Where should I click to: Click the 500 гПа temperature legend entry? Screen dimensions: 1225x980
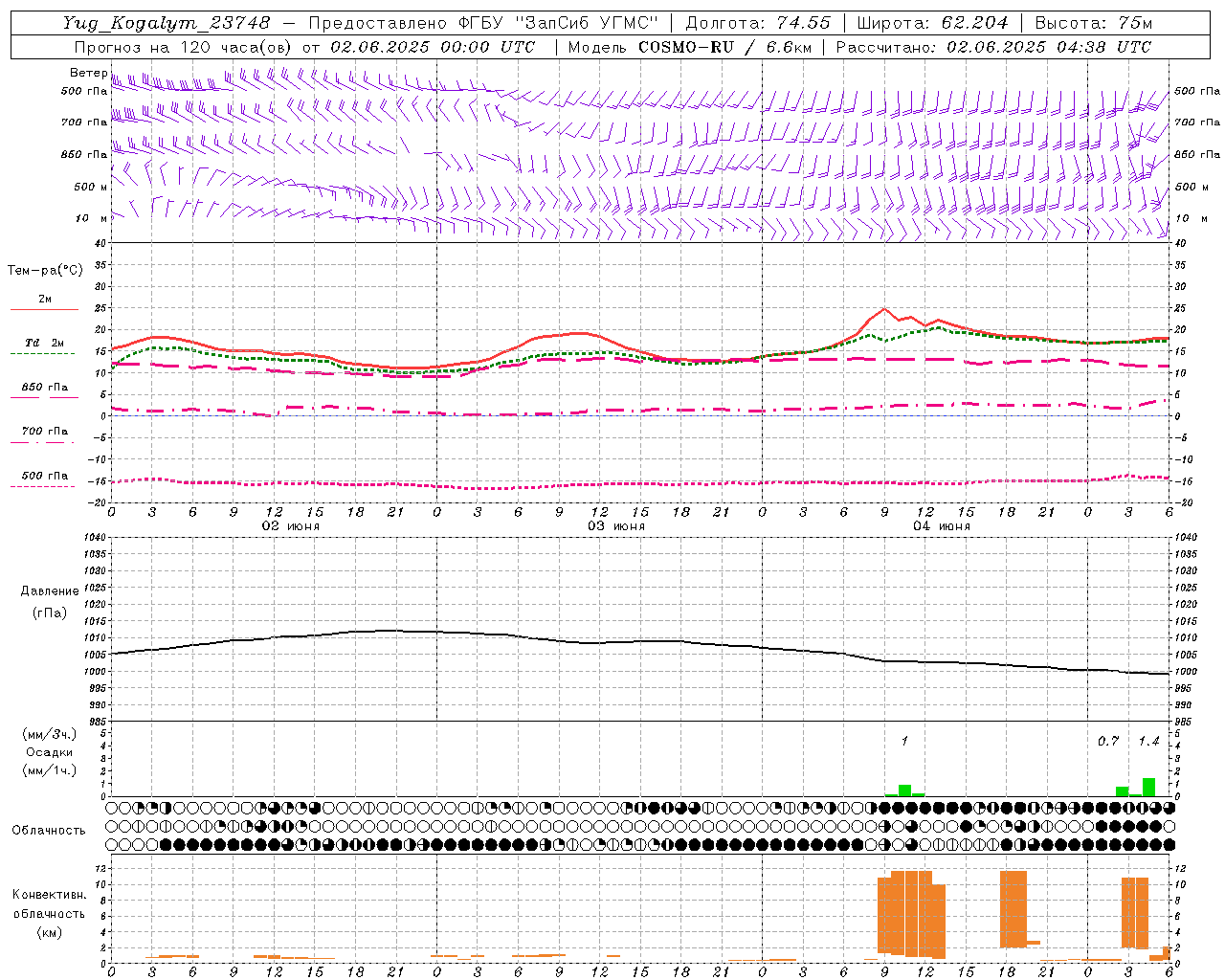[x=44, y=476]
